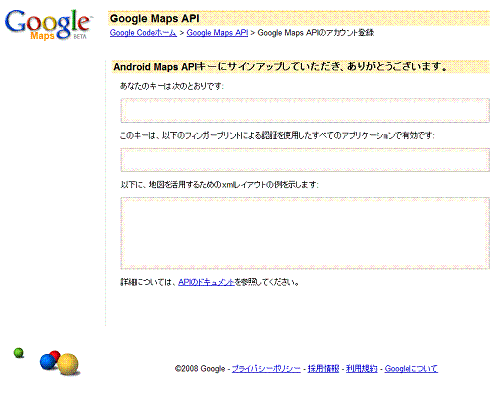Open the APIのドキュメント link

click(x=206, y=282)
